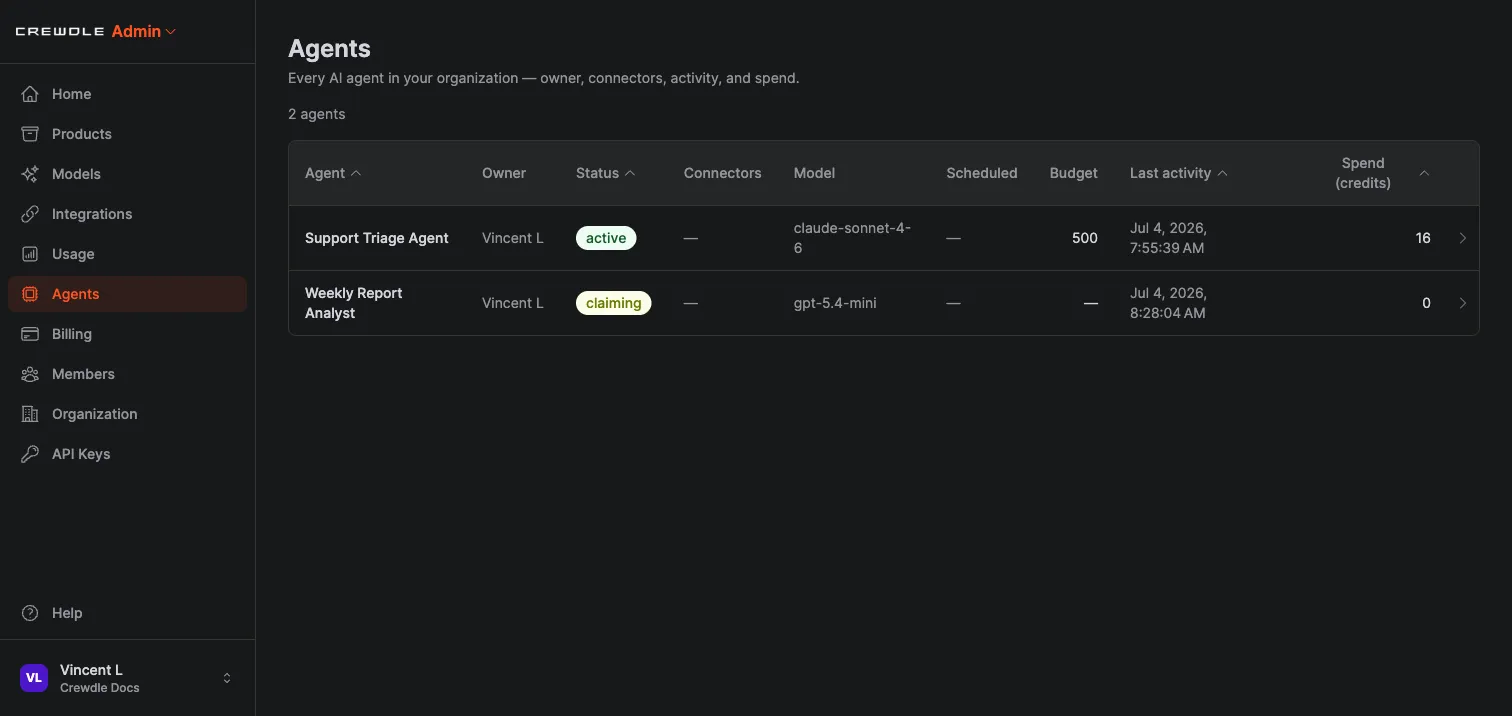Open the Admin workspace dropdown

(x=144, y=32)
